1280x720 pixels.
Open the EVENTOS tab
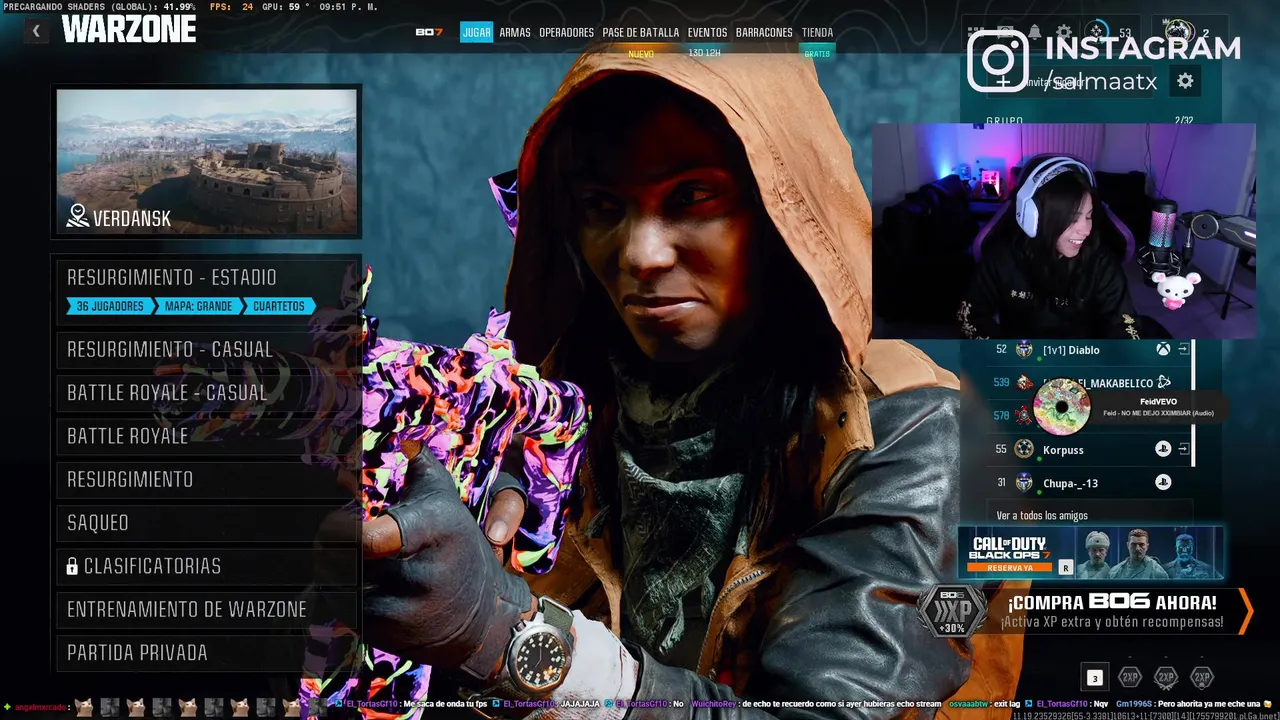[x=707, y=32]
